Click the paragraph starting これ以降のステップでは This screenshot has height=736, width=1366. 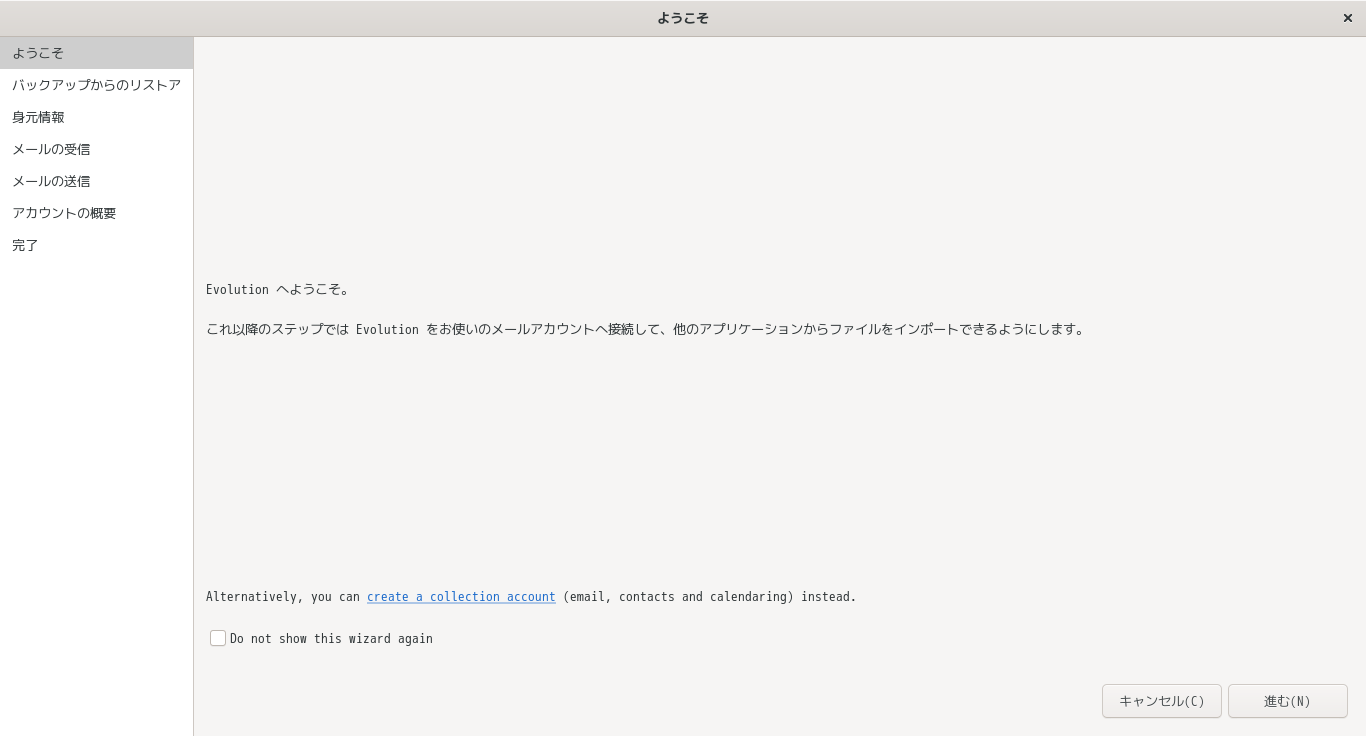pos(645,329)
